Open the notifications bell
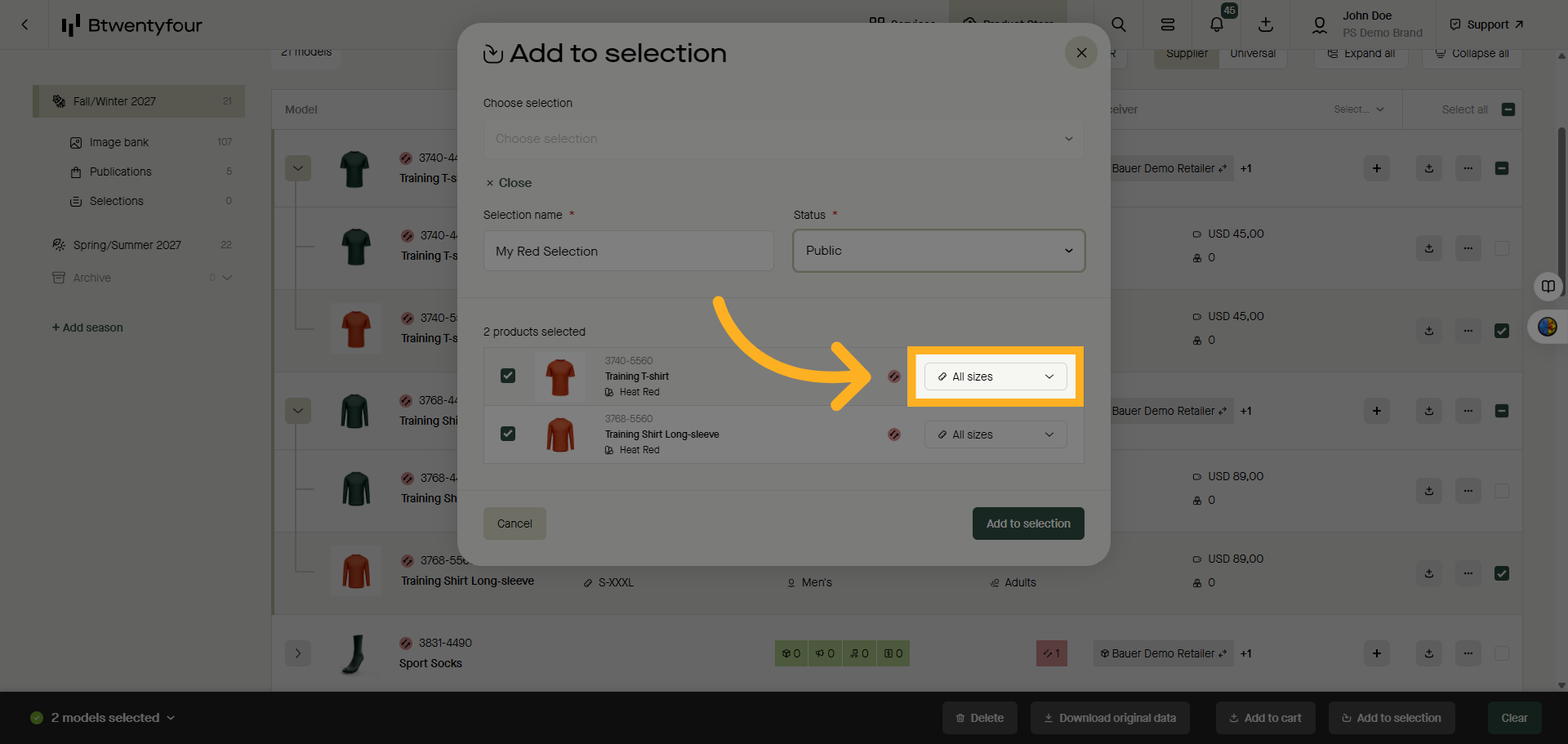 (1217, 25)
